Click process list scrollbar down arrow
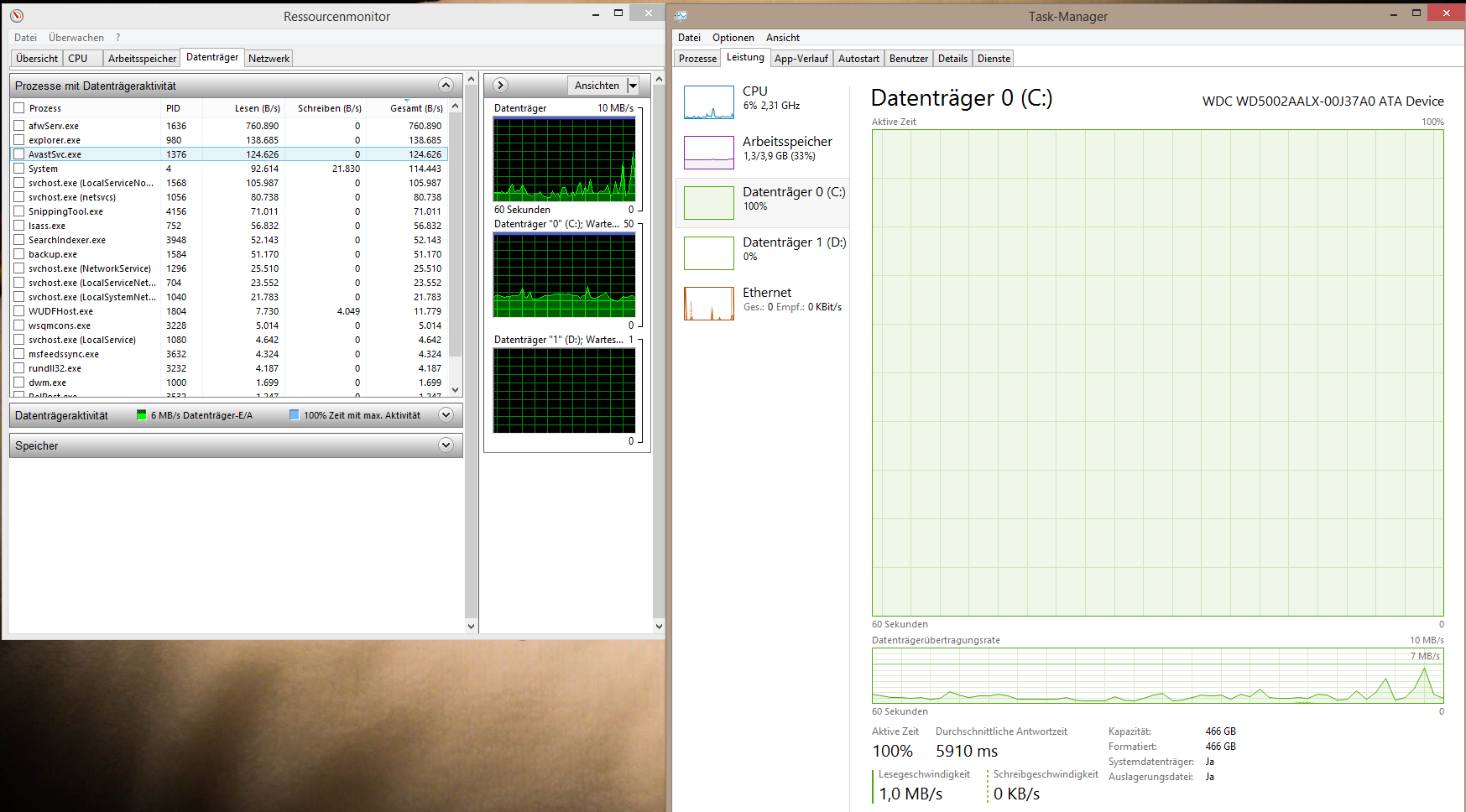Image resolution: width=1466 pixels, height=812 pixels. point(456,389)
